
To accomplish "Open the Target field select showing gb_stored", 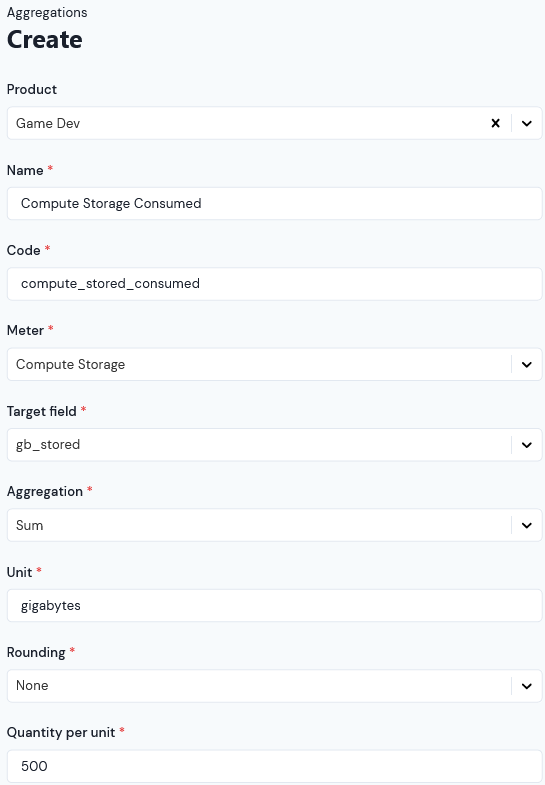I will pos(274,445).
